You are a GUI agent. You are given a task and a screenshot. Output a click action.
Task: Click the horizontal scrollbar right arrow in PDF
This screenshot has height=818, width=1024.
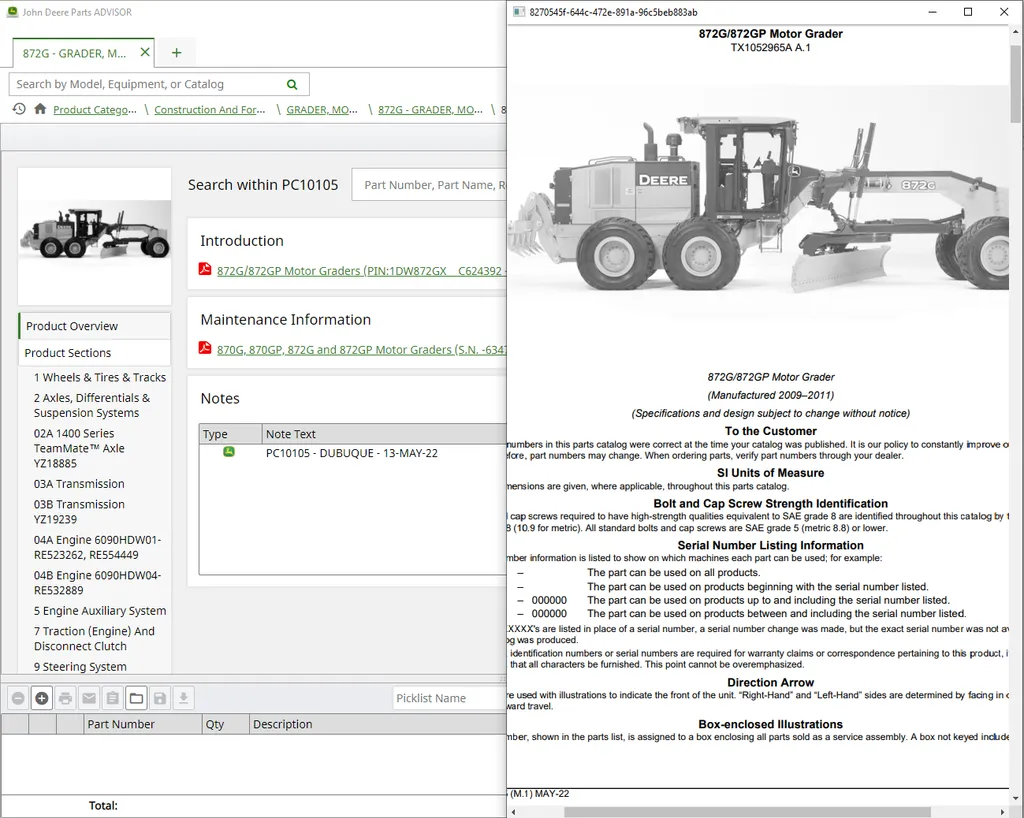pyautogui.click(x=1003, y=812)
